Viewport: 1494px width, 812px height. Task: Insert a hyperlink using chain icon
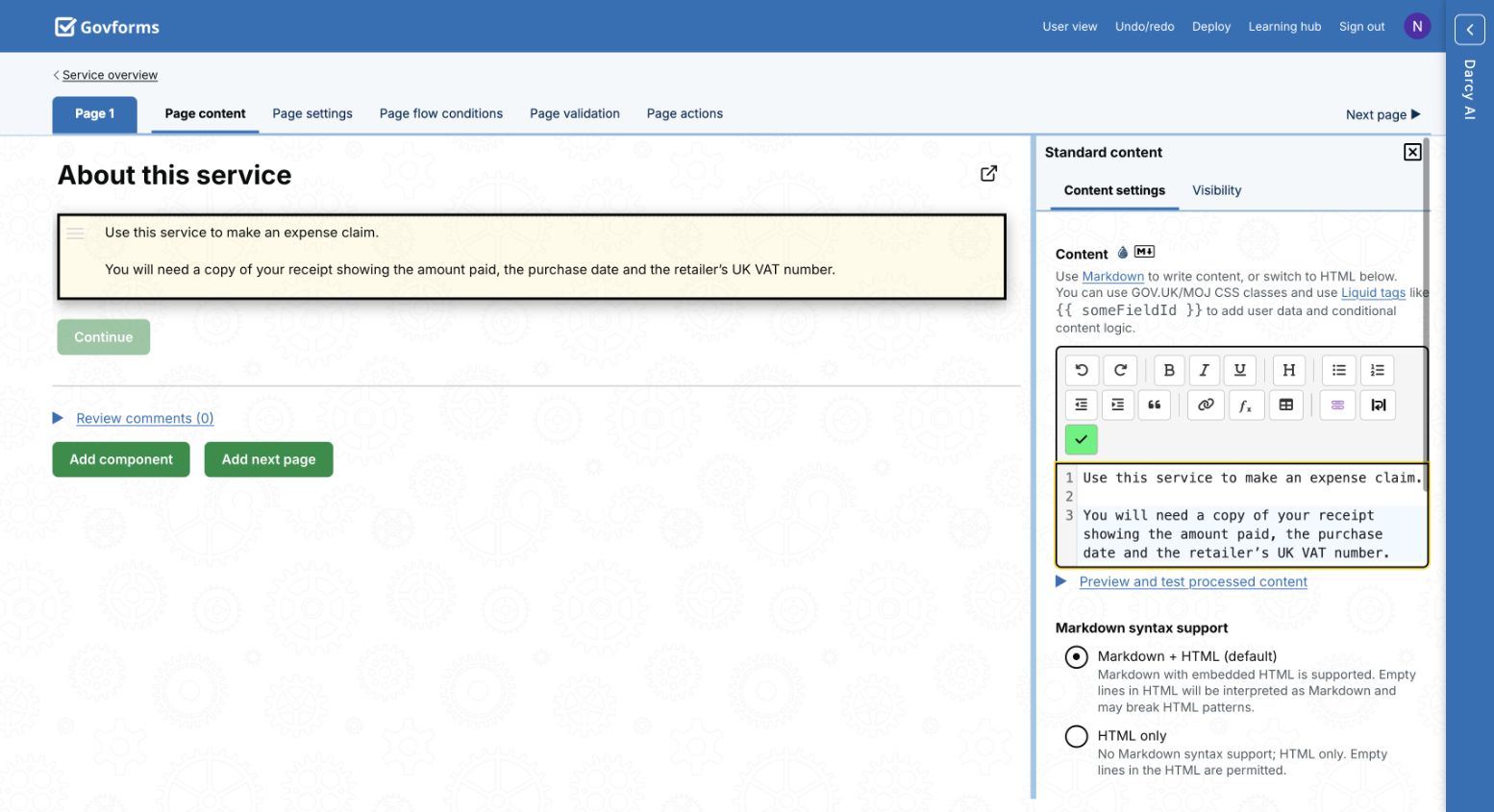coord(1206,405)
